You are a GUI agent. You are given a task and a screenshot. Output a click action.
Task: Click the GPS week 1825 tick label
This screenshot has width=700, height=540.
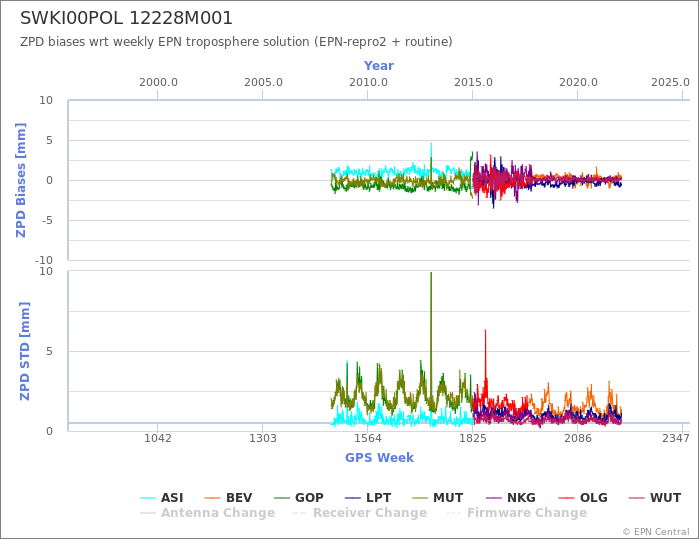click(473, 438)
